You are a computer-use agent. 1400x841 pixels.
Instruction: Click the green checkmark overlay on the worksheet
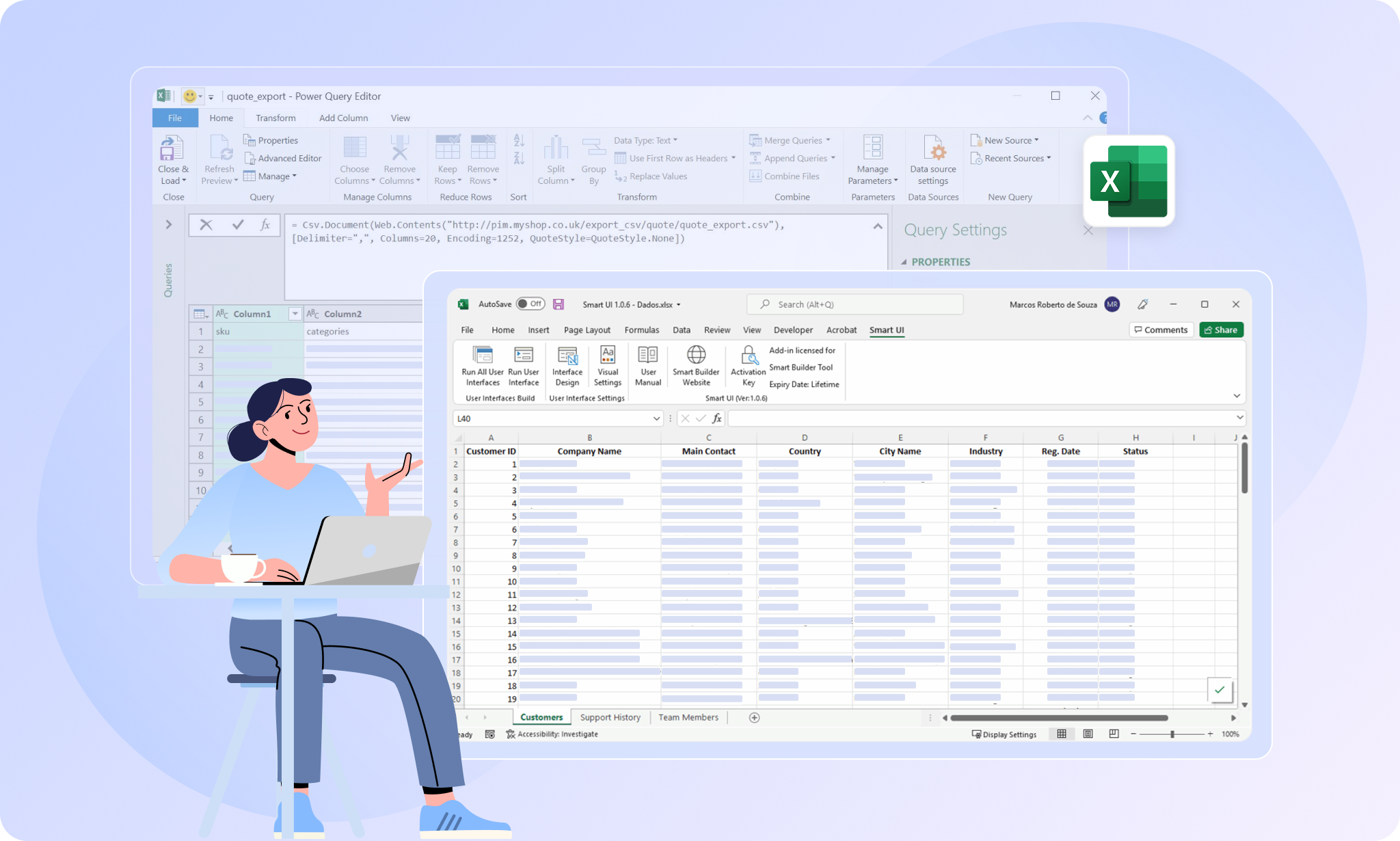click(x=1220, y=691)
